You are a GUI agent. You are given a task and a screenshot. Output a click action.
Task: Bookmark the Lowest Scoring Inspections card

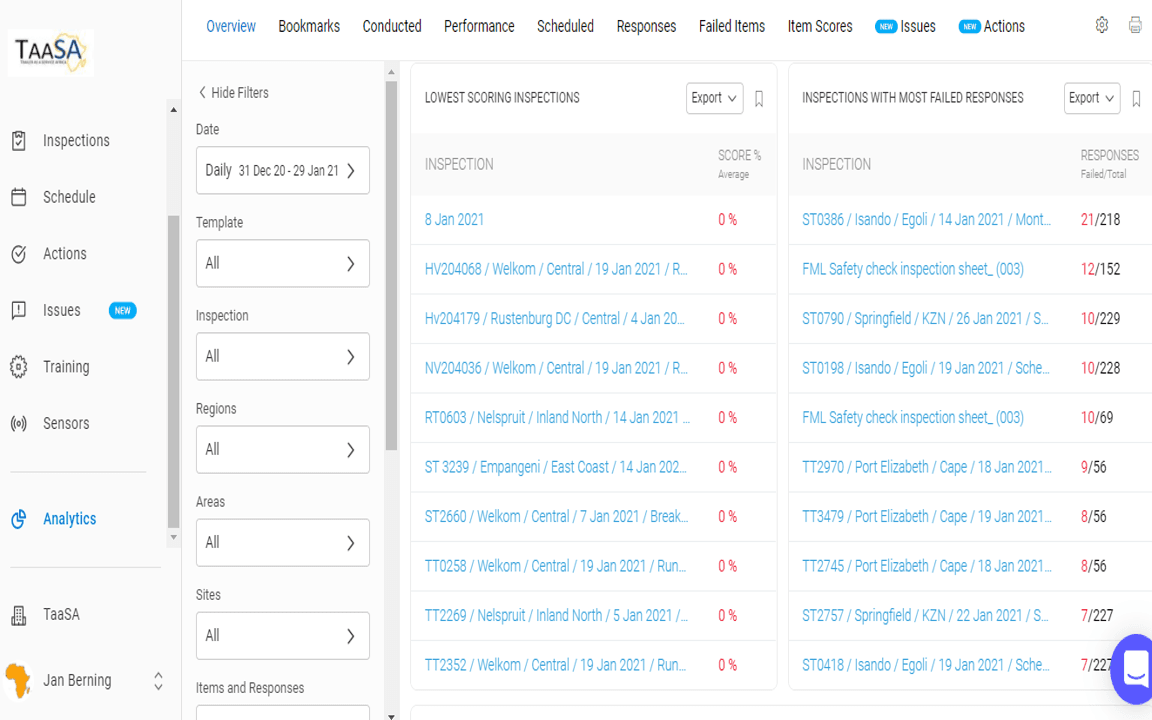[x=759, y=98]
